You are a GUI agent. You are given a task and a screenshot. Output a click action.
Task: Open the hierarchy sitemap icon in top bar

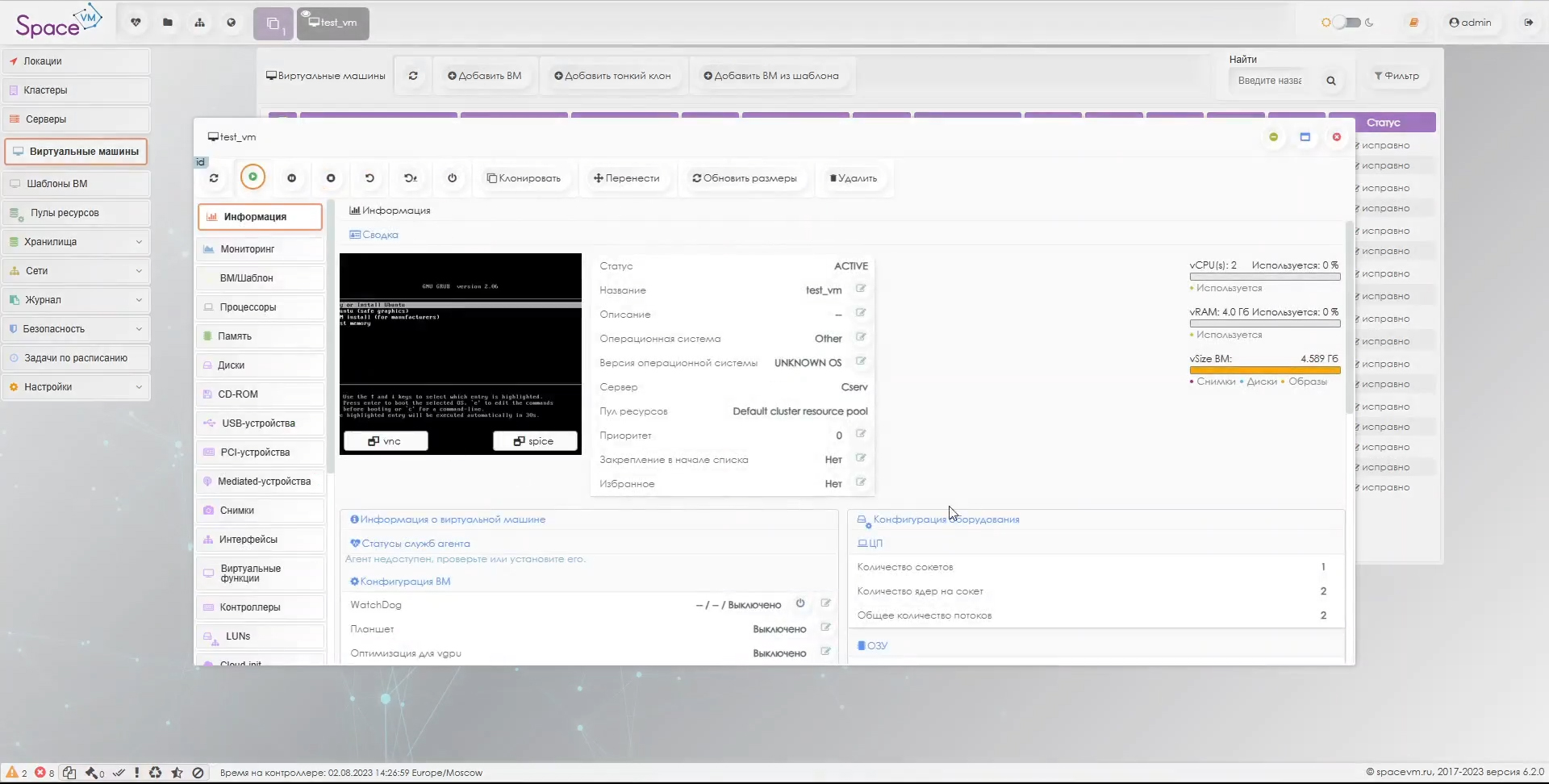tap(199, 23)
